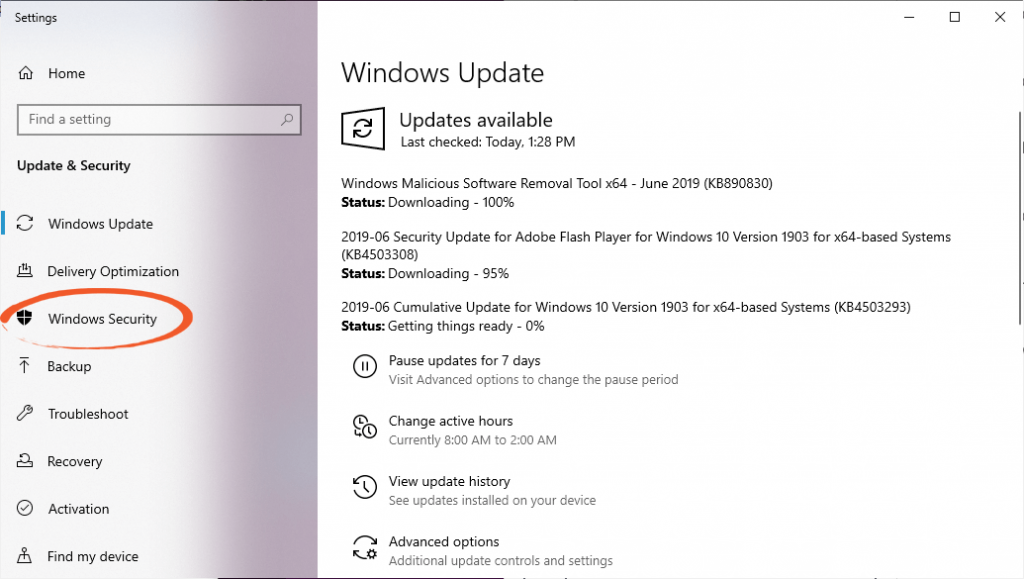Viewport: 1024px width, 579px height.
Task: Select Delivery Optimization in the sidebar
Action: pos(113,271)
